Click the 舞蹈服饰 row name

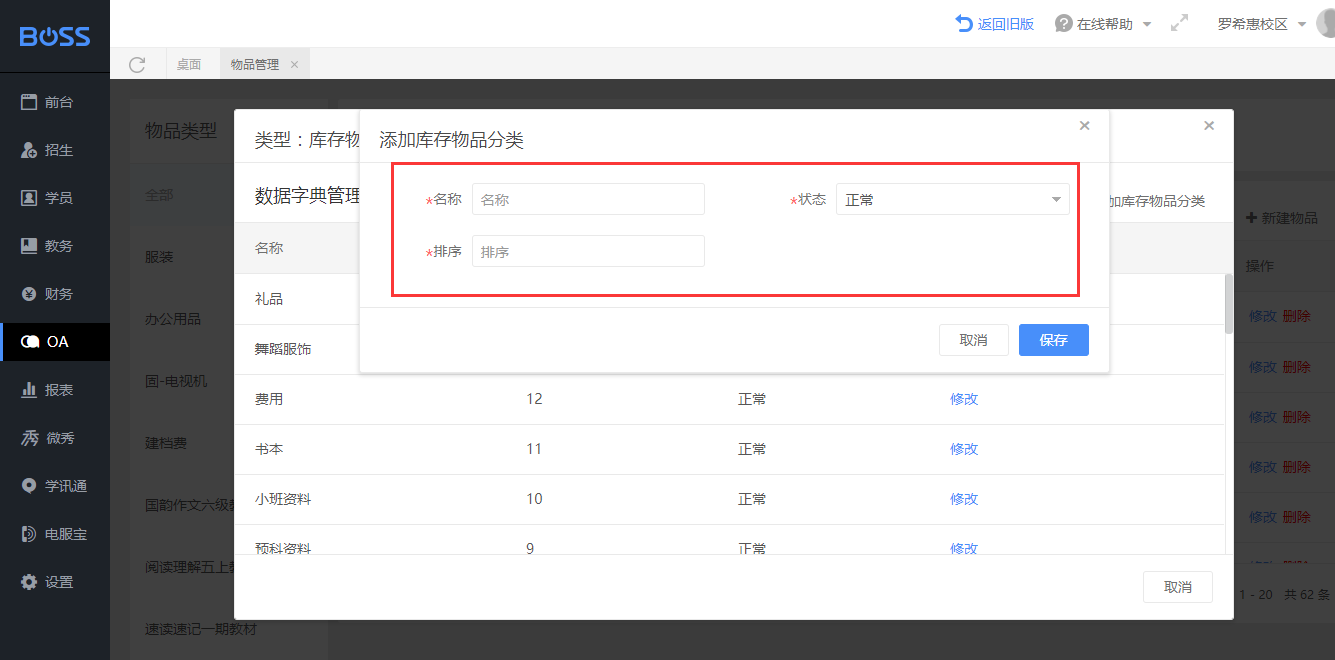pyautogui.click(x=283, y=349)
